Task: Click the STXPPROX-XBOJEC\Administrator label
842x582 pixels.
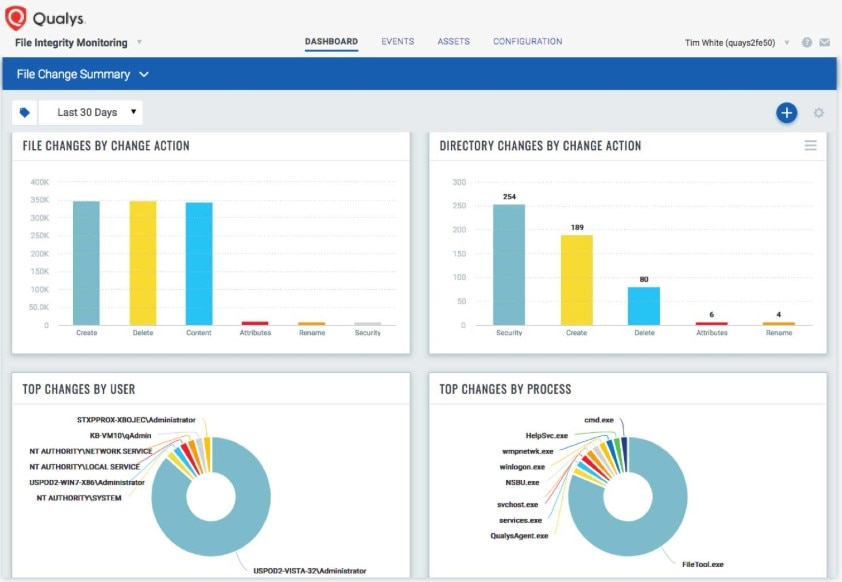Action: pos(136,420)
